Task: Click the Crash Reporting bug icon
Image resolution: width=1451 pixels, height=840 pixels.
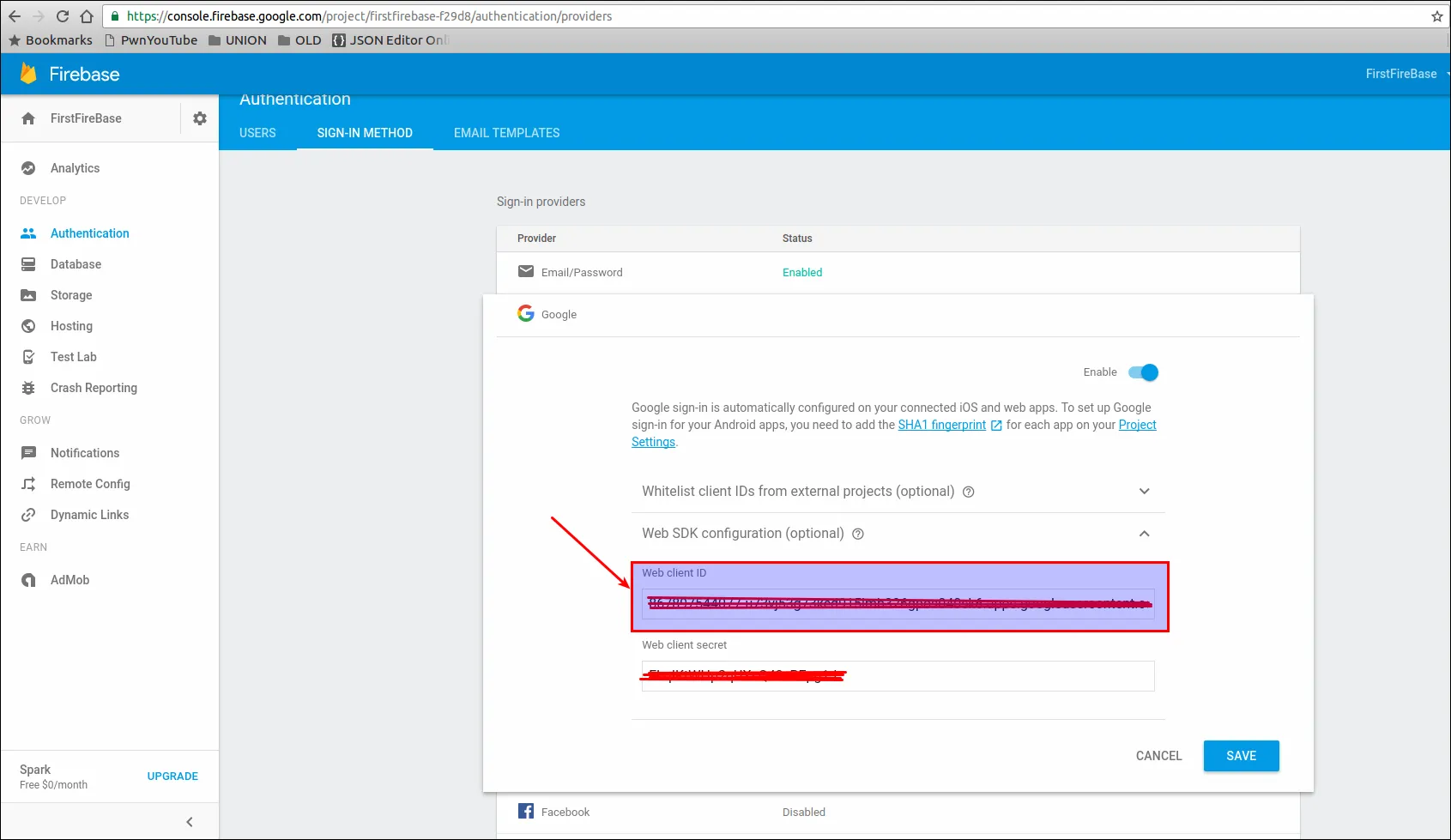Action: [28, 388]
